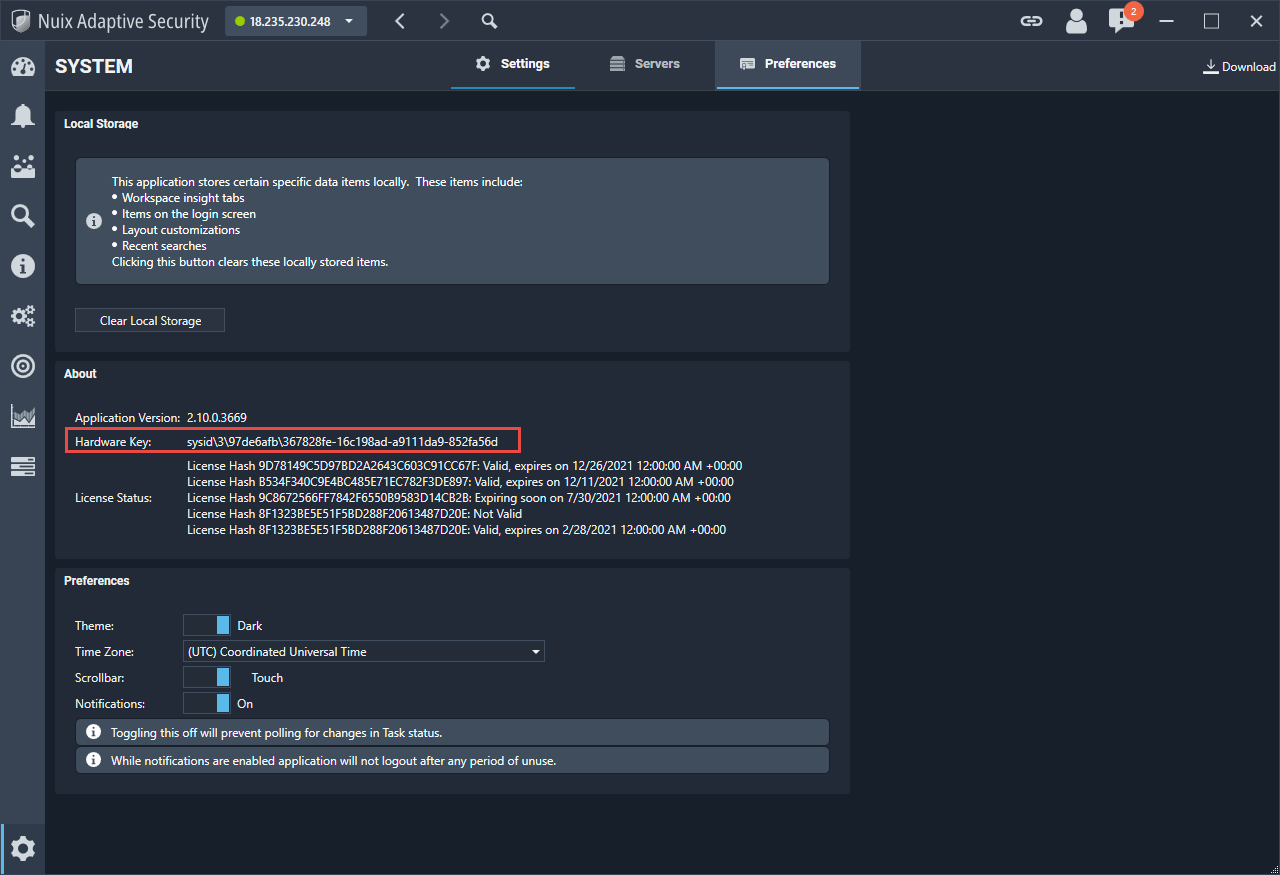Click the Expiring soon license line
The image size is (1280, 875).
(x=459, y=498)
